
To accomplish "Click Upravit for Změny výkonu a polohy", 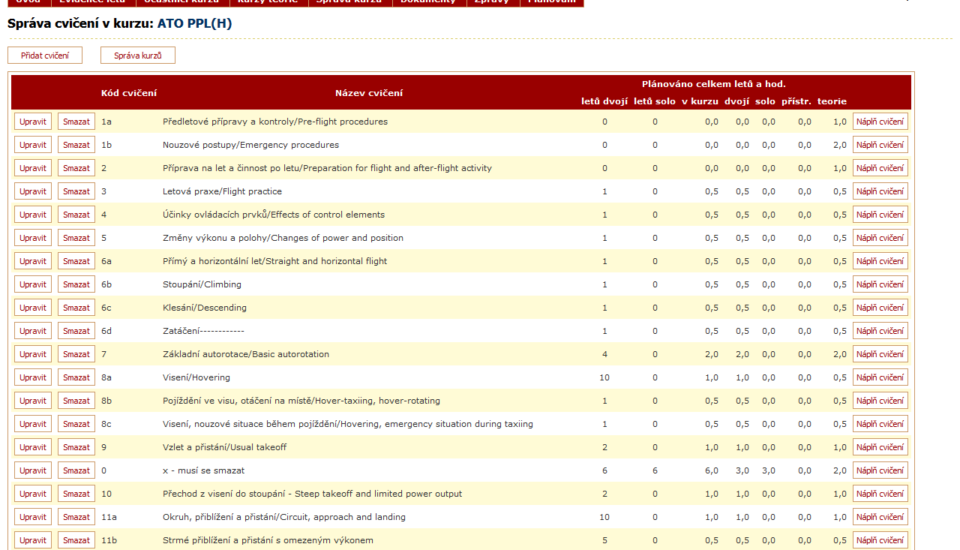I will click(x=32, y=238).
